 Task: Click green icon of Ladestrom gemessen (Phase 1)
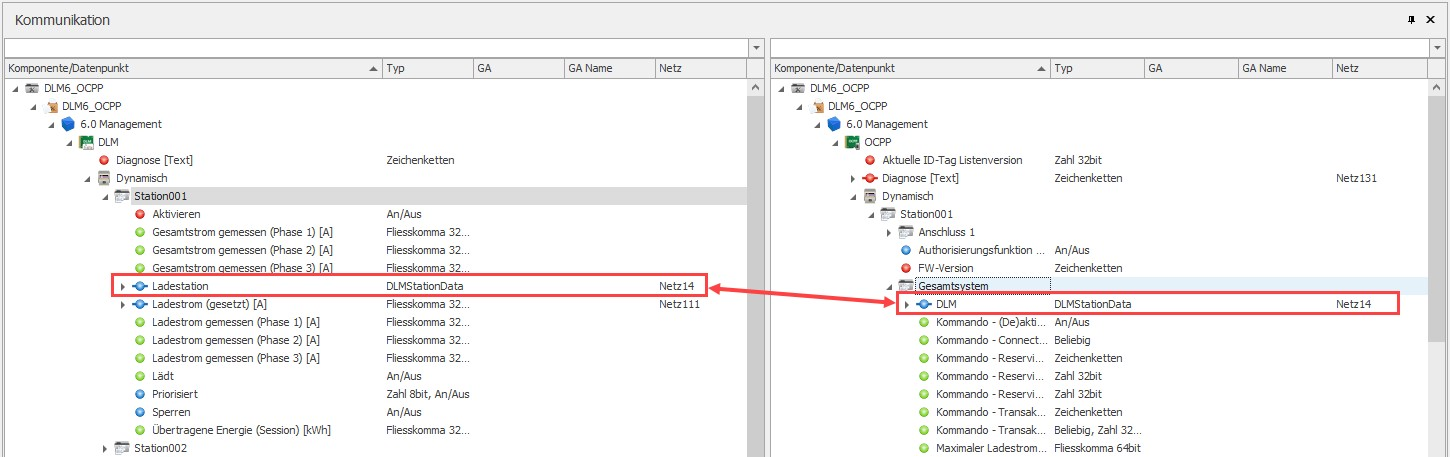click(x=140, y=322)
